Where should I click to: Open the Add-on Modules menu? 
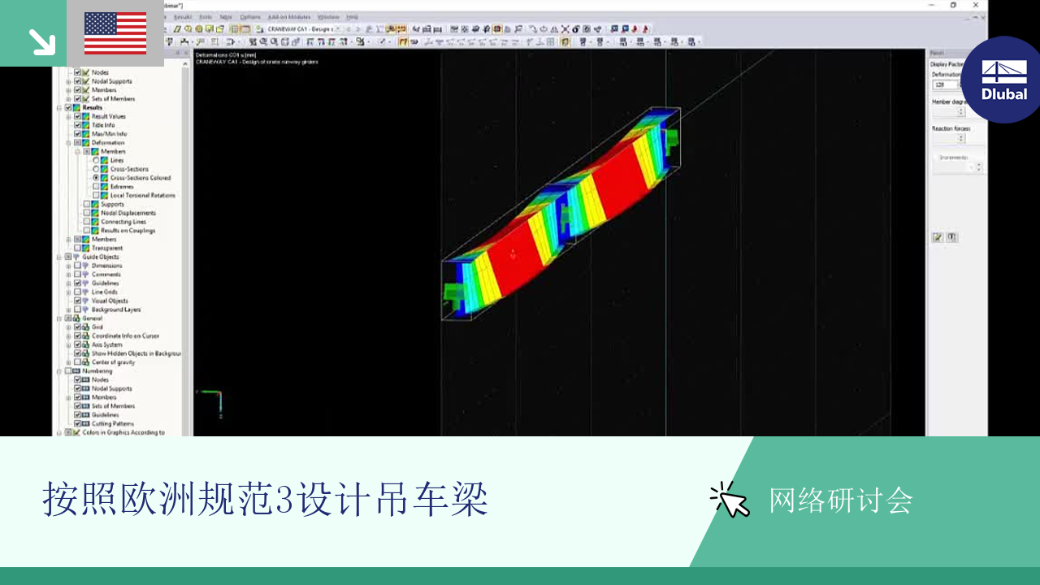click(x=289, y=17)
